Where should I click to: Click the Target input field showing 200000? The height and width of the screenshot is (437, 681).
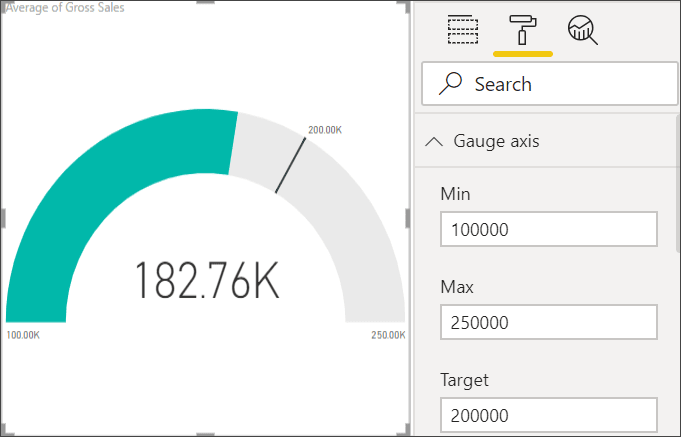click(x=549, y=415)
